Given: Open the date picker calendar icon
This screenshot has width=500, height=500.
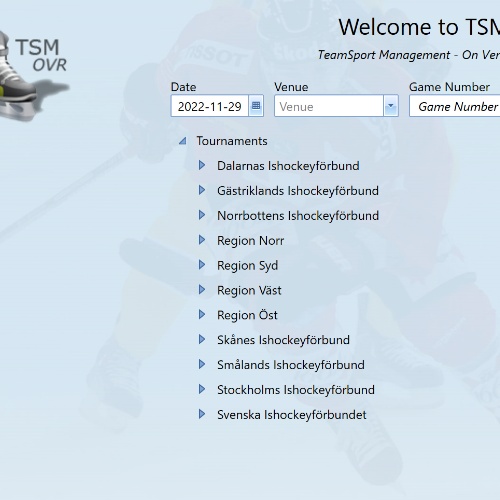Looking at the screenshot, I should (x=256, y=106).
